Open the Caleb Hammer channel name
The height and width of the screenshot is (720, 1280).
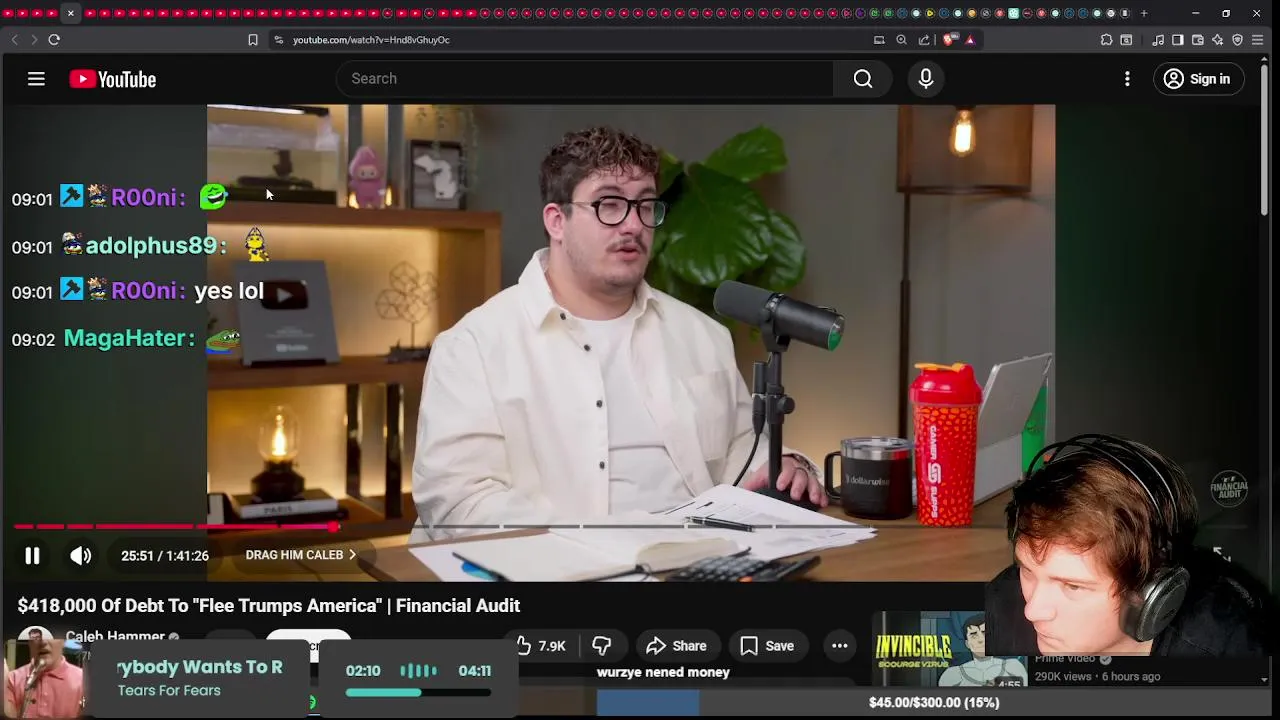115,637
